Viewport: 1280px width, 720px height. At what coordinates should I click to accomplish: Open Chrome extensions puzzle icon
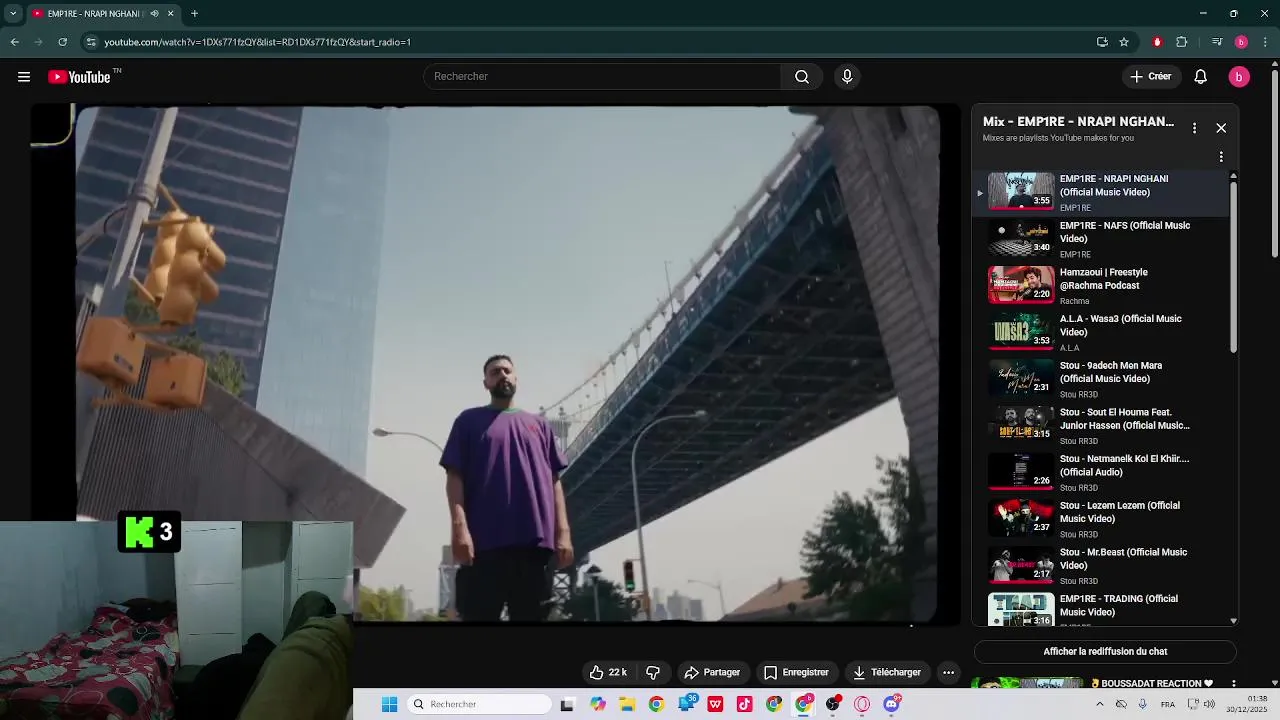click(1182, 42)
